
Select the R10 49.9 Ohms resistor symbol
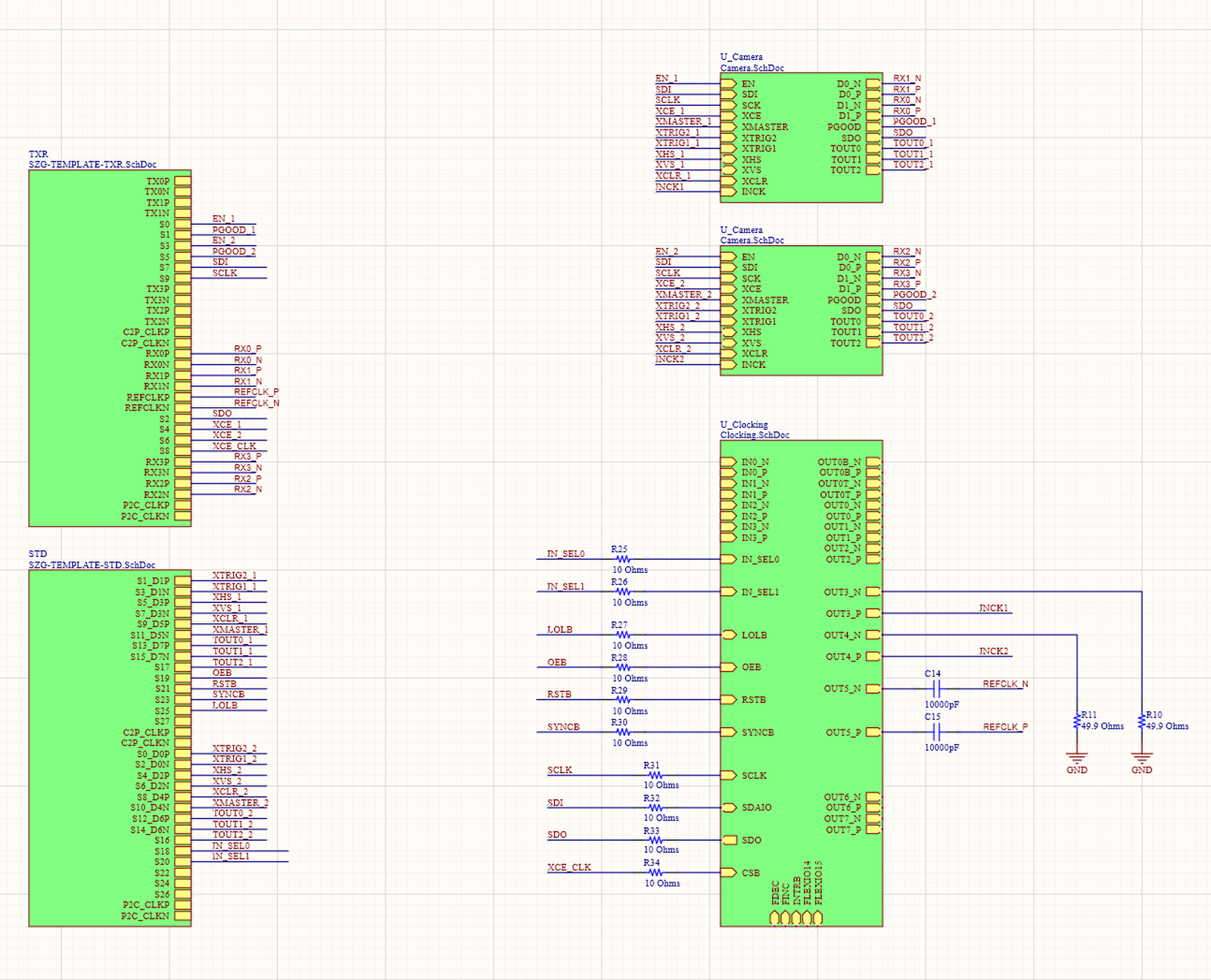(x=1141, y=722)
